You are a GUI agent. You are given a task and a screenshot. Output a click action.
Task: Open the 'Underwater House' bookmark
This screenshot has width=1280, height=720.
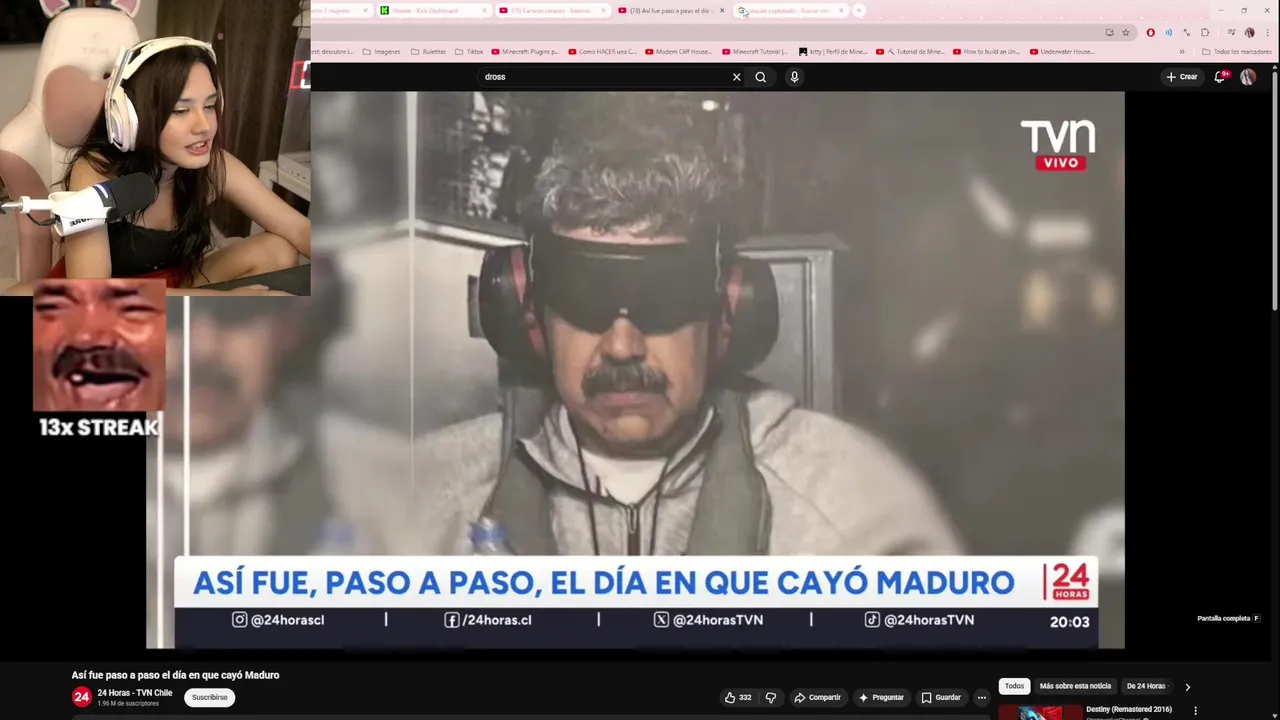coord(1062,51)
